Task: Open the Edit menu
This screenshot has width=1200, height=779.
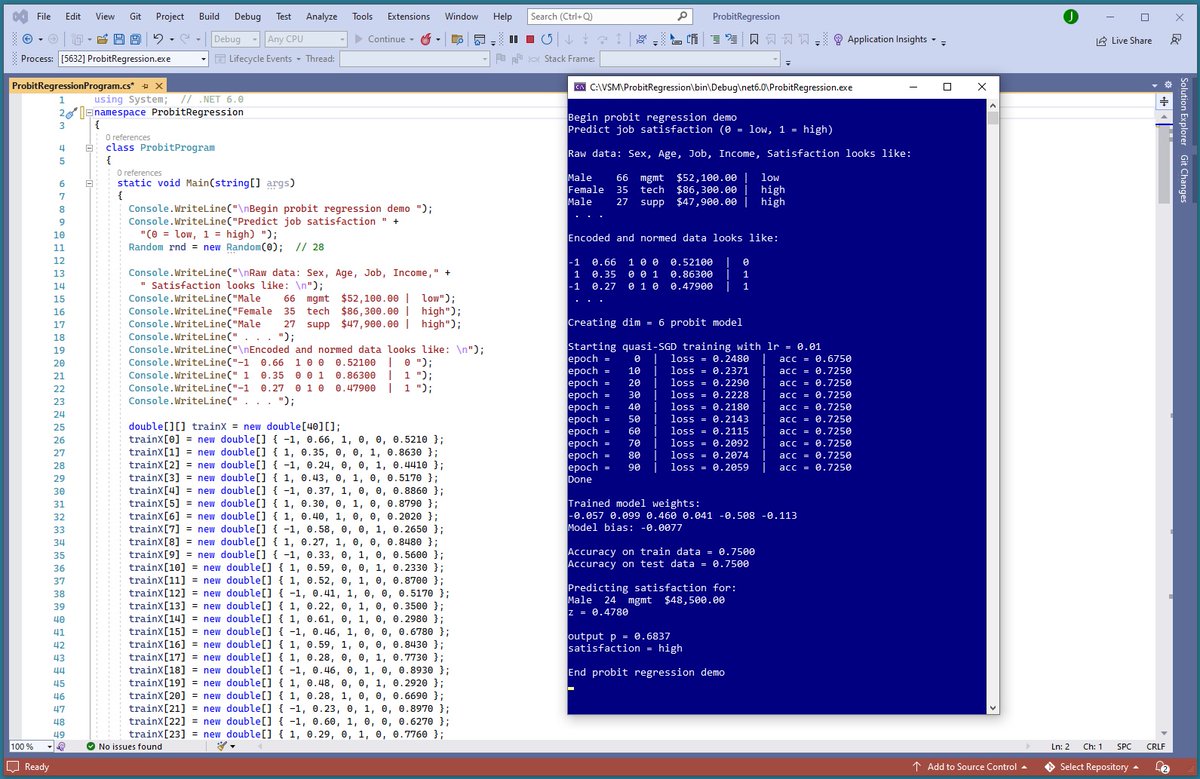Action: pos(73,16)
